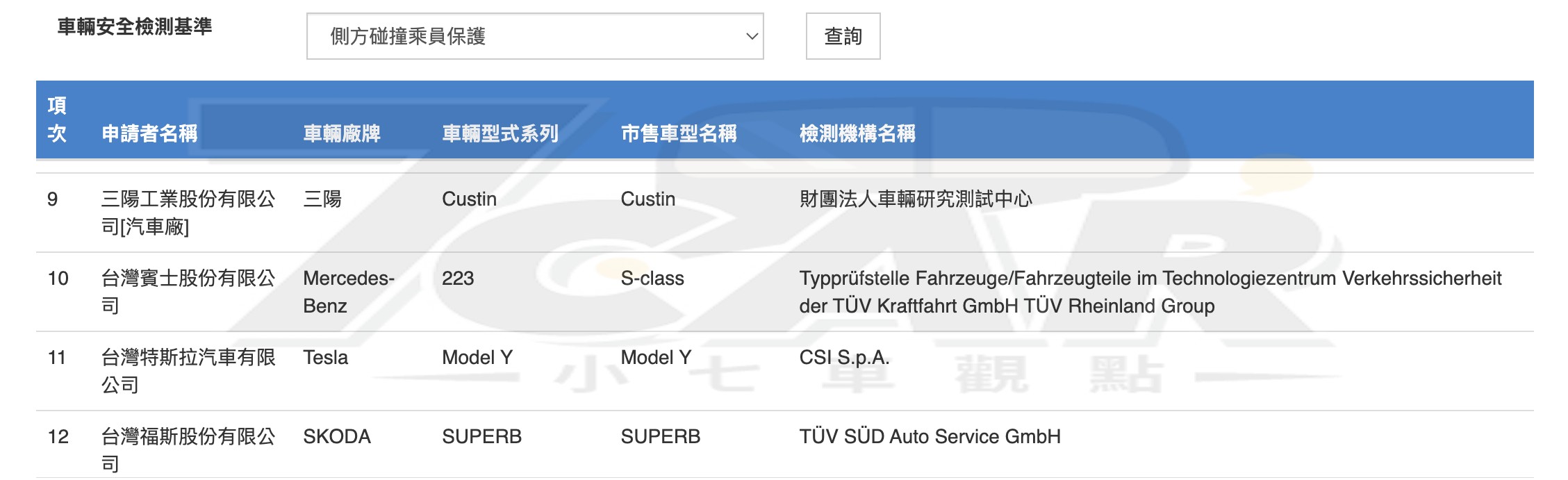Screen dimensions: 1568x480
Task: Click 財團法人車輛研究測試中心 agency cell
Action: 915,199
